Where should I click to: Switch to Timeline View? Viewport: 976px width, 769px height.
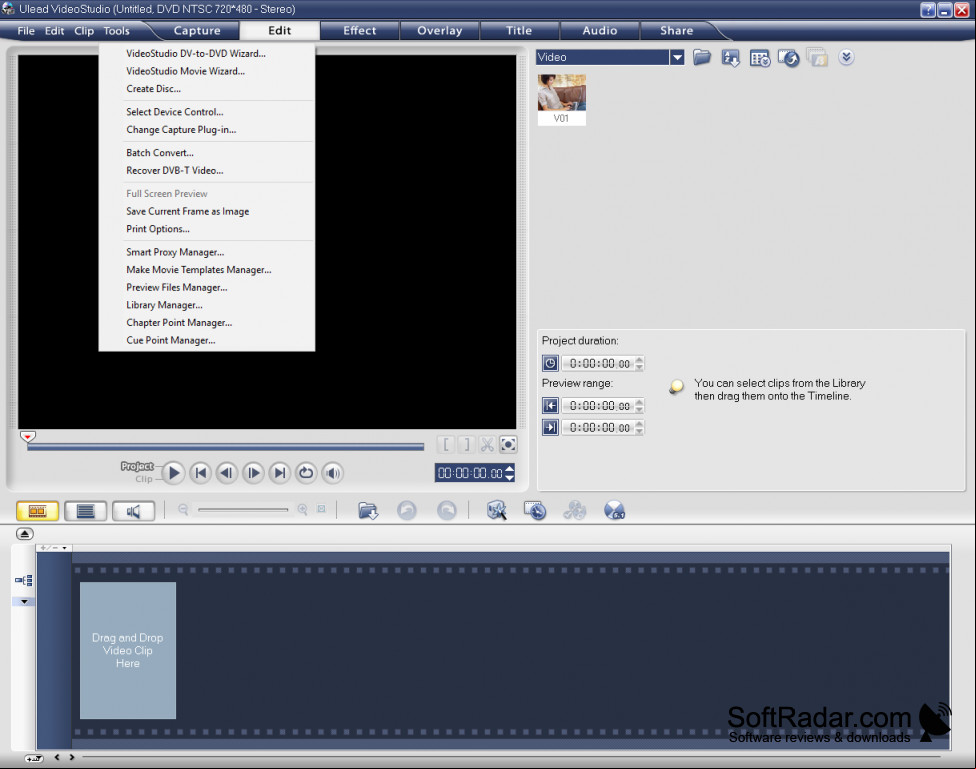tap(85, 511)
